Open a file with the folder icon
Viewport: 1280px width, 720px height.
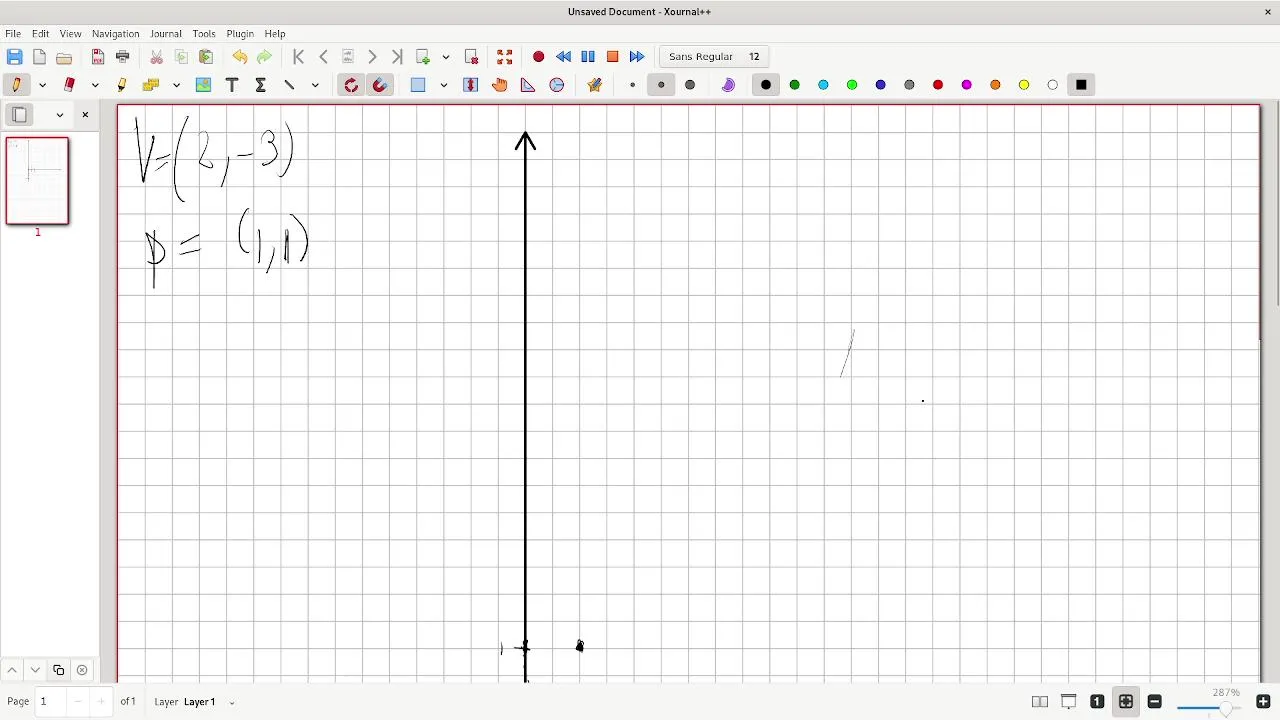[64, 57]
